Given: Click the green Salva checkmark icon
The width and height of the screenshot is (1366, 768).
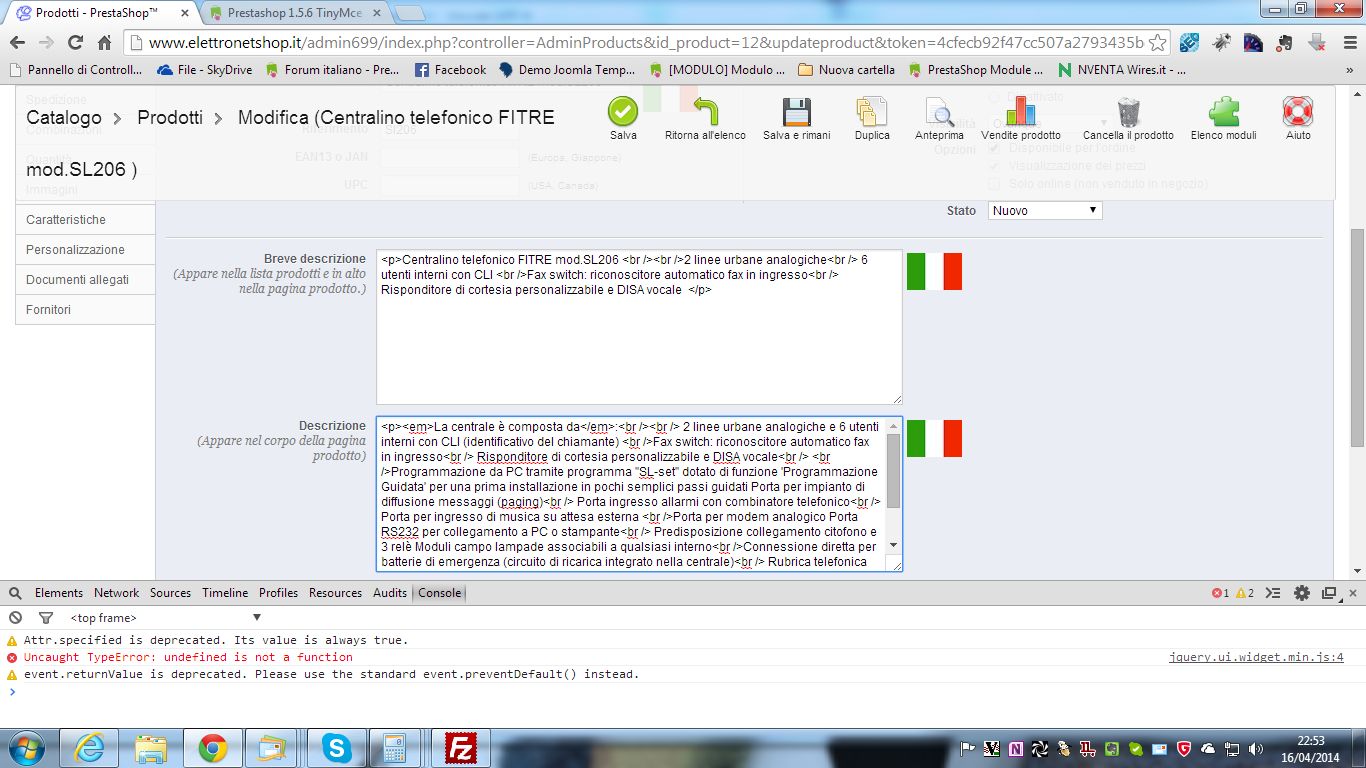Looking at the screenshot, I should coord(623,111).
